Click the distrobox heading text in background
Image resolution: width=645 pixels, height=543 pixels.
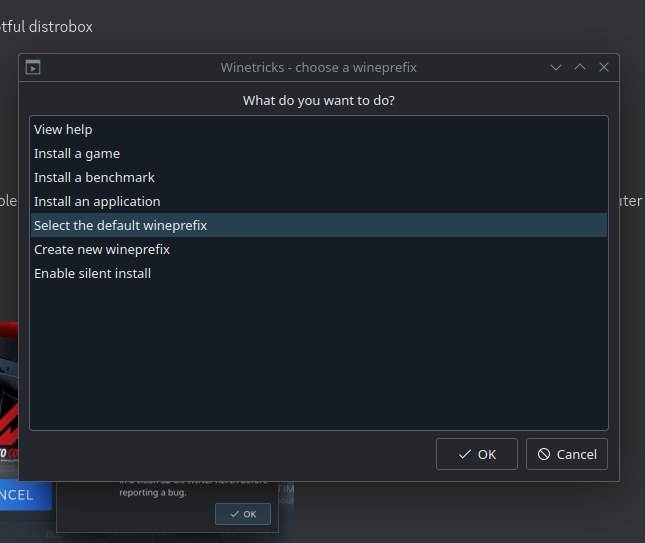(46, 27)
